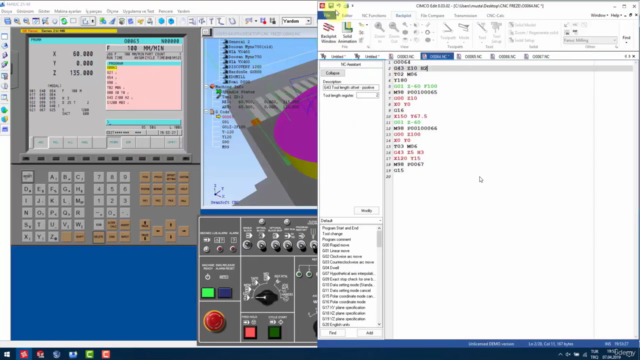The width and height of the screenshot is (640, 360).
Task: Switch to the File Compare ribbon tab
Action: point(432,16)
